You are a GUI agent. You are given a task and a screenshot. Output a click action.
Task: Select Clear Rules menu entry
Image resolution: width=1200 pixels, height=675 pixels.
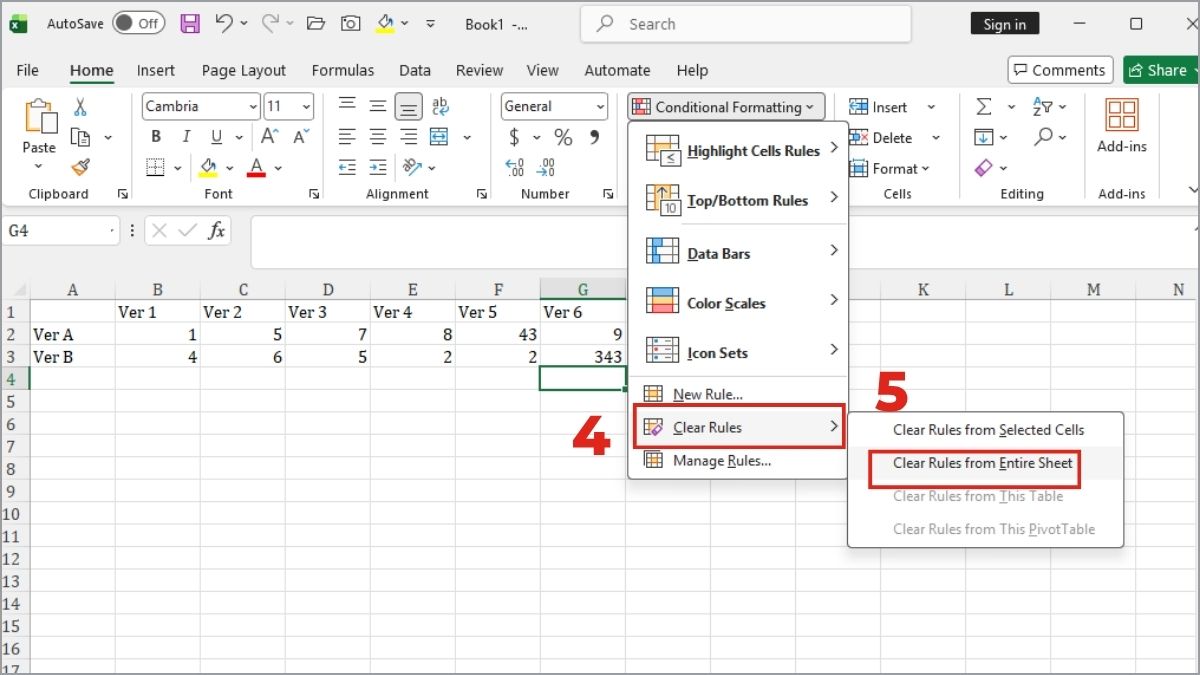[x=738, y=427]
